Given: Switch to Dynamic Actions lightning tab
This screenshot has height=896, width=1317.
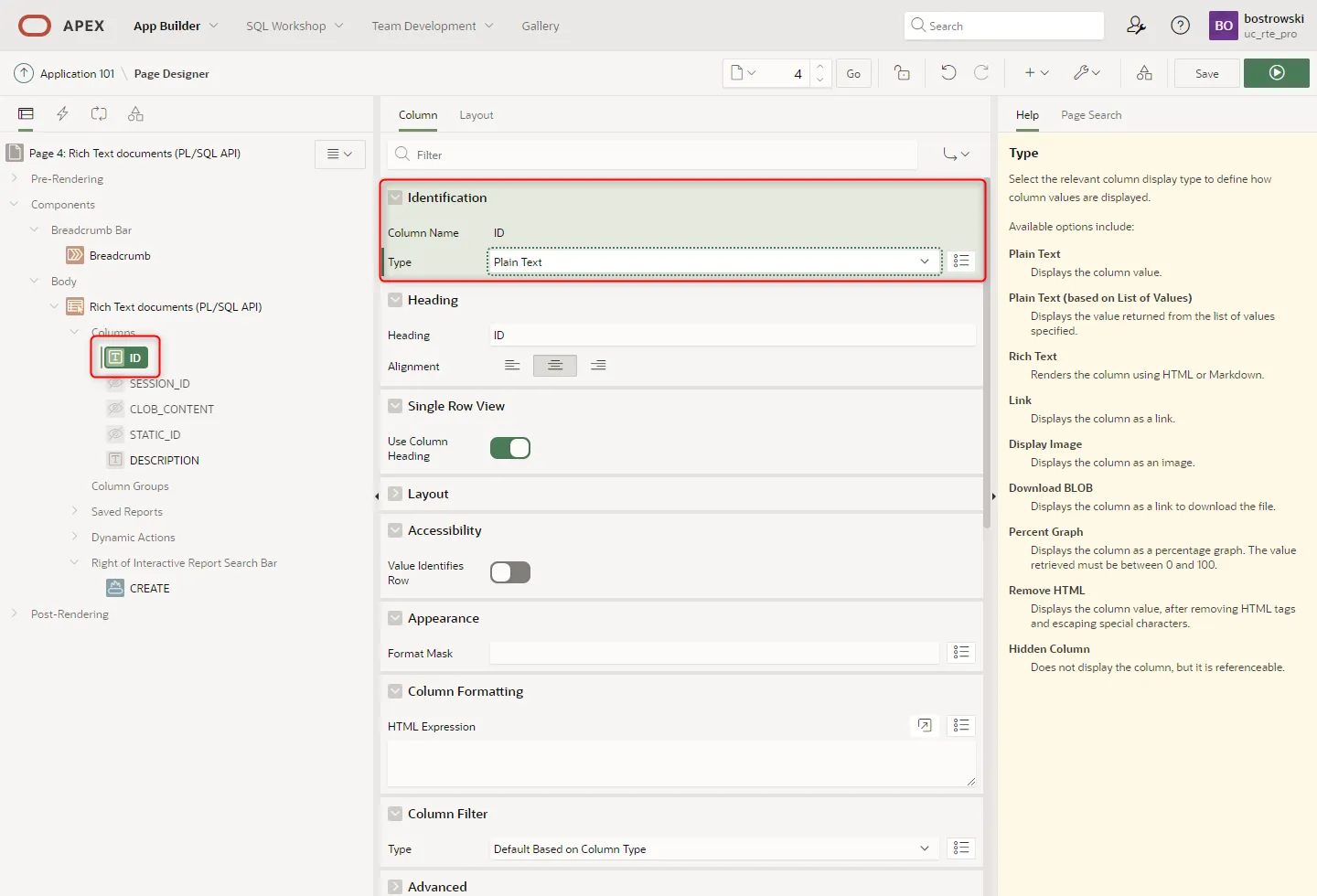Looking at the screenshot, I should click(62, 114).
